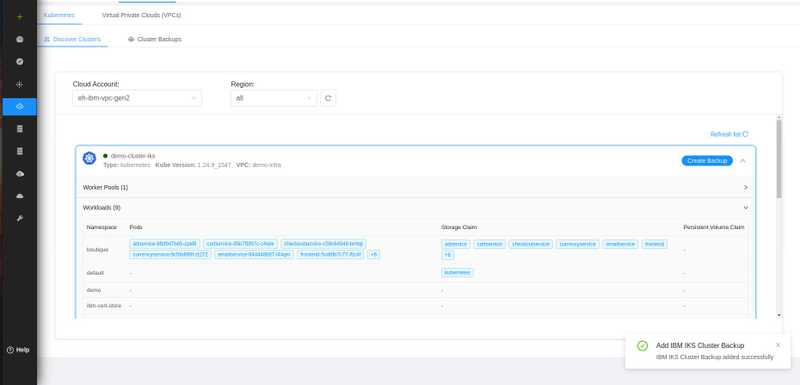Image resolution: width=800 pixels, height=385 pixels.
Task: Dismiss the IKS Cluster Backup notification
Action: click(x=778, y=345)
